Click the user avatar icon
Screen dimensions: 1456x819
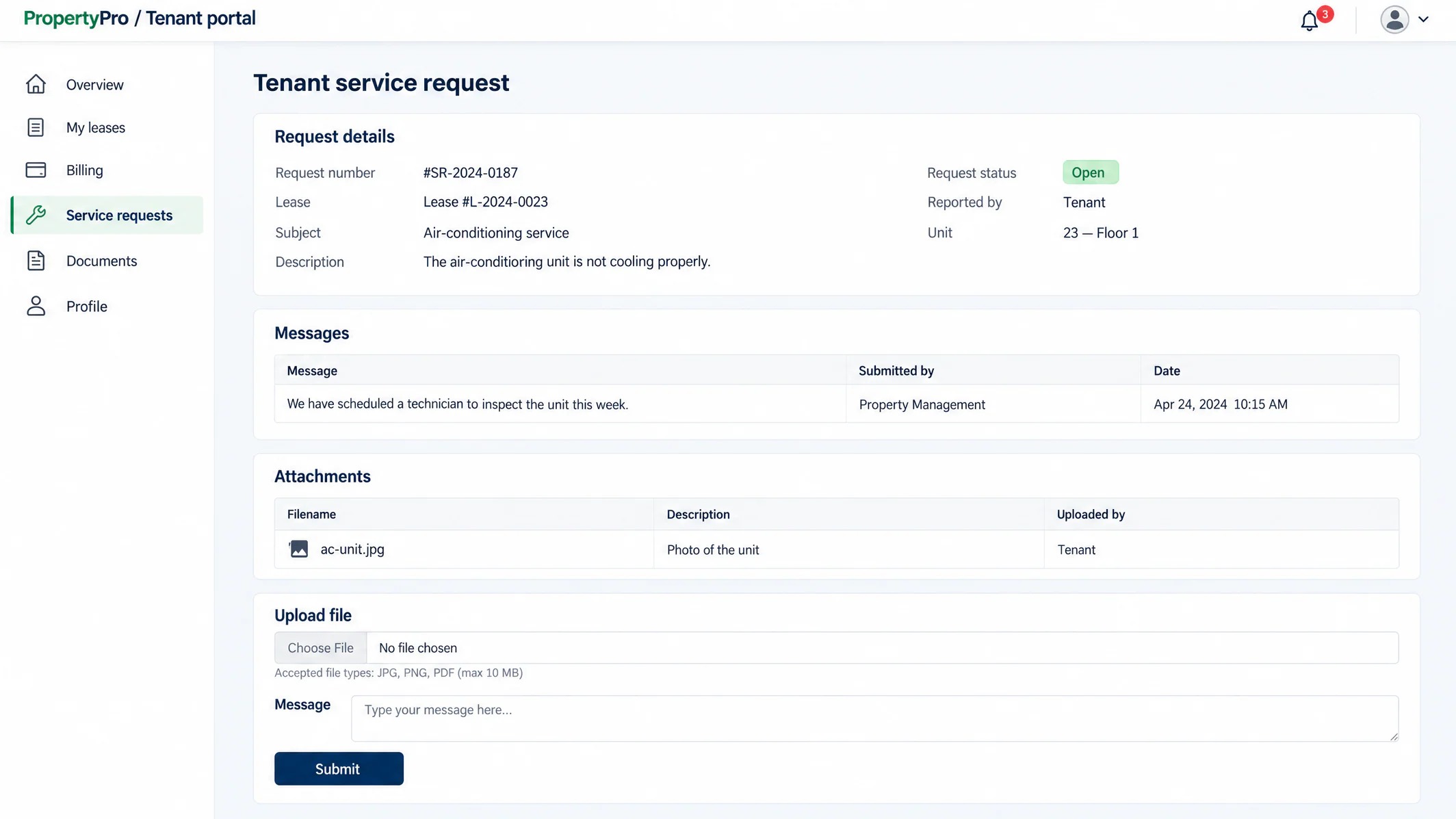point(1394,19)
